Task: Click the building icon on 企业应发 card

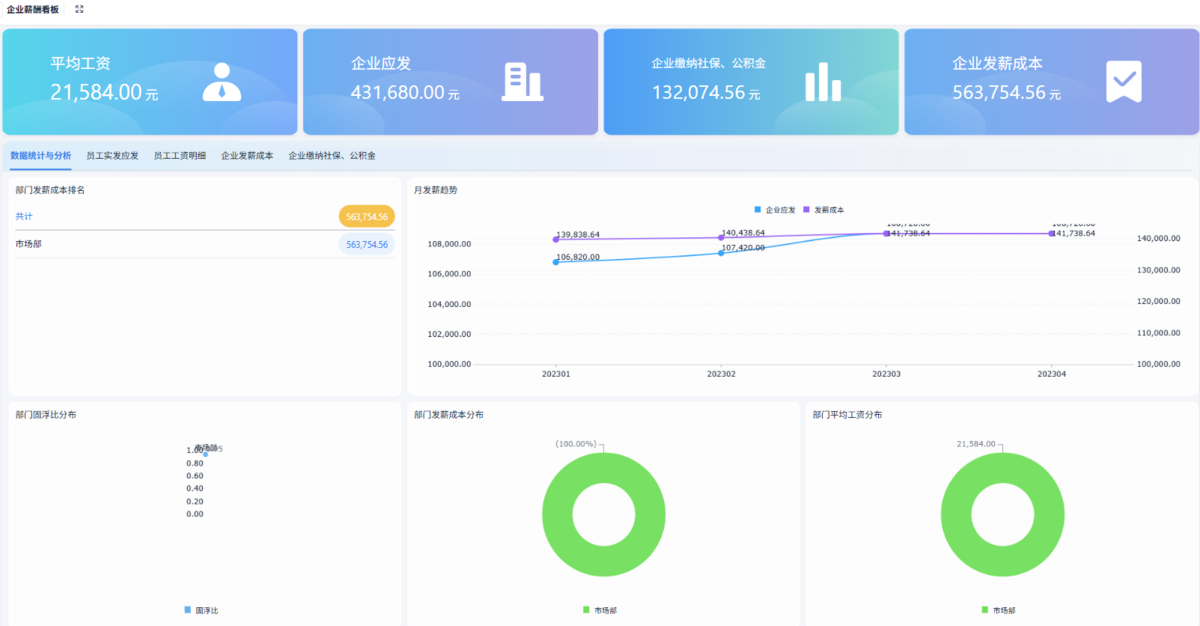Action: [523, 82]
